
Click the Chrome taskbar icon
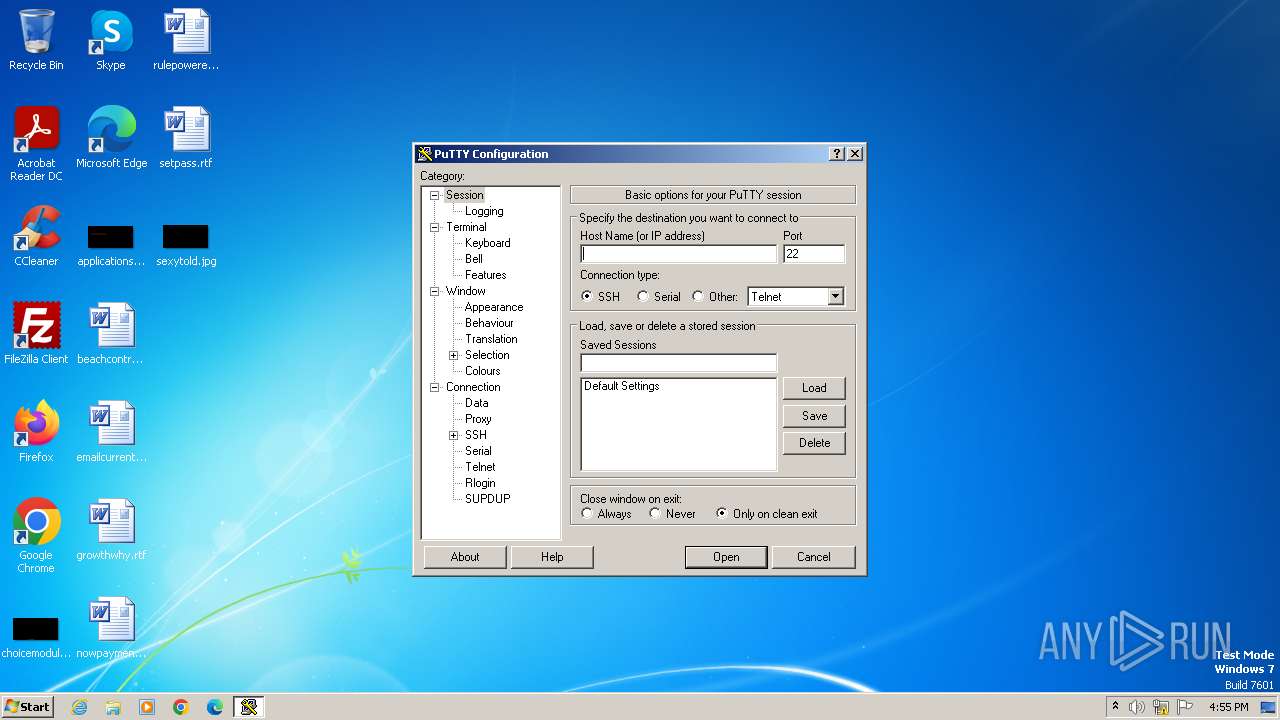[x=181, y=707]
